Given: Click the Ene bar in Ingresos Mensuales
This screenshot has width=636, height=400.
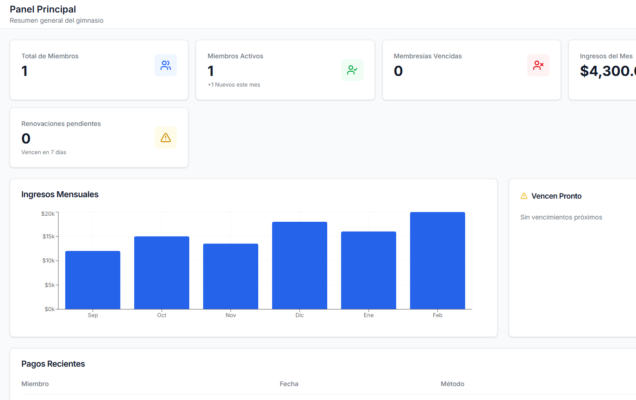Looking at the screenshot, I should pyautogui.click(x=368, y=270).
